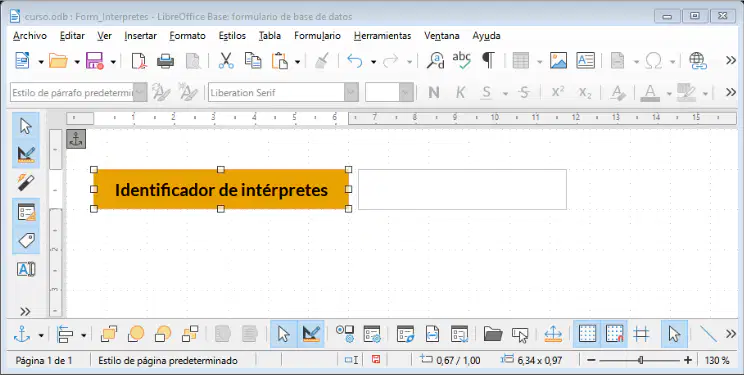This screenshot has height=375, width=744.
Task: Click the anchor marker on page
Action: click(76, 139)
